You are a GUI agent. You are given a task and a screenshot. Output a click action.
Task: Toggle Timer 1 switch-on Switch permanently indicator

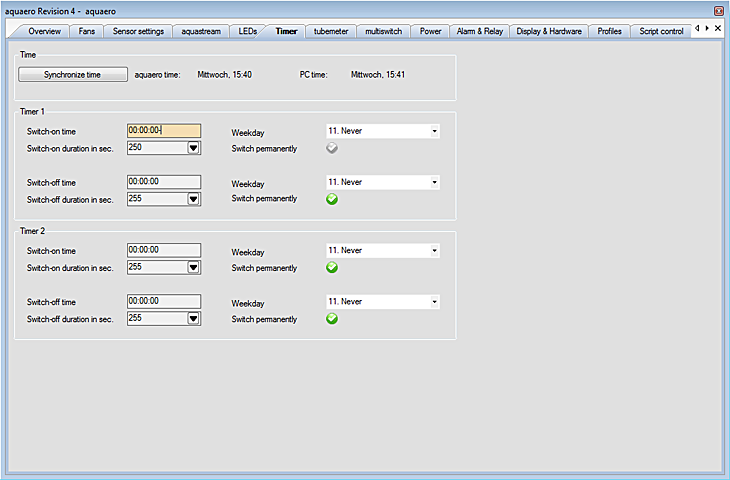332,148
